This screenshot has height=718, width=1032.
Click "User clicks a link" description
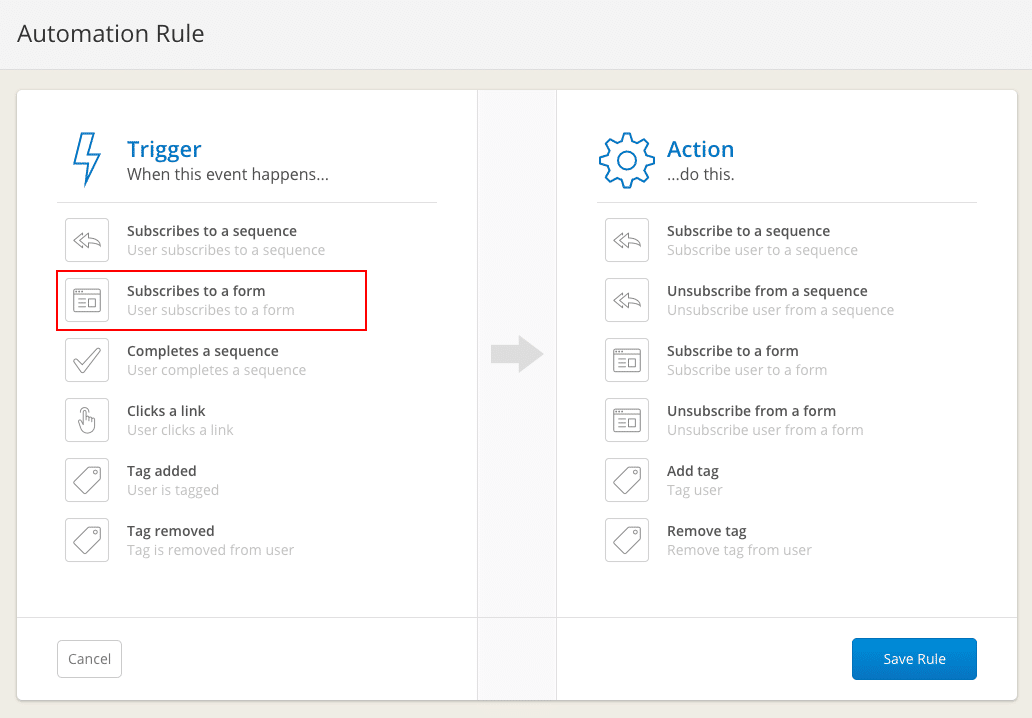(180, 430)
